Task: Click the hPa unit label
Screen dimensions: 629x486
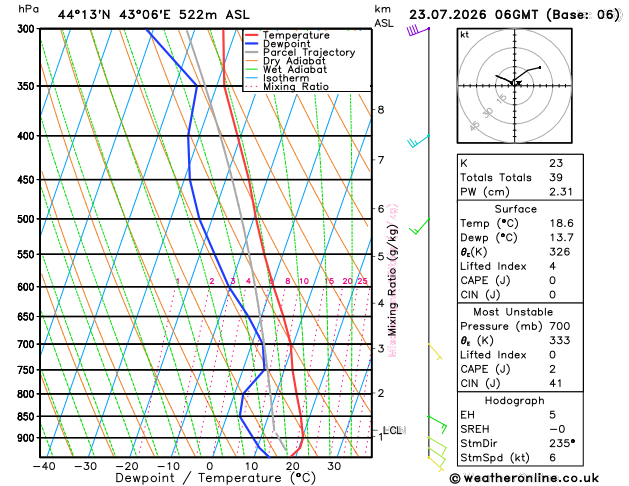Action: point(28,9)
